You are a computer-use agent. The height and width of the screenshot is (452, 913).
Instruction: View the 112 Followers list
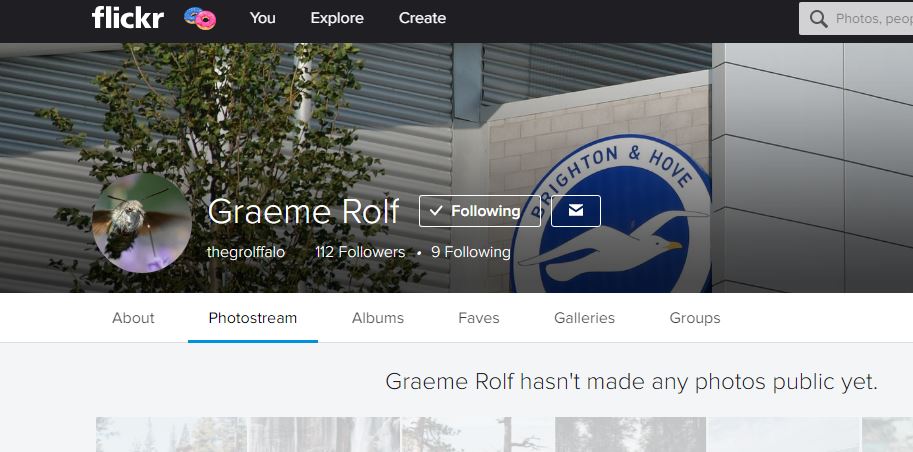coord(360,252)
